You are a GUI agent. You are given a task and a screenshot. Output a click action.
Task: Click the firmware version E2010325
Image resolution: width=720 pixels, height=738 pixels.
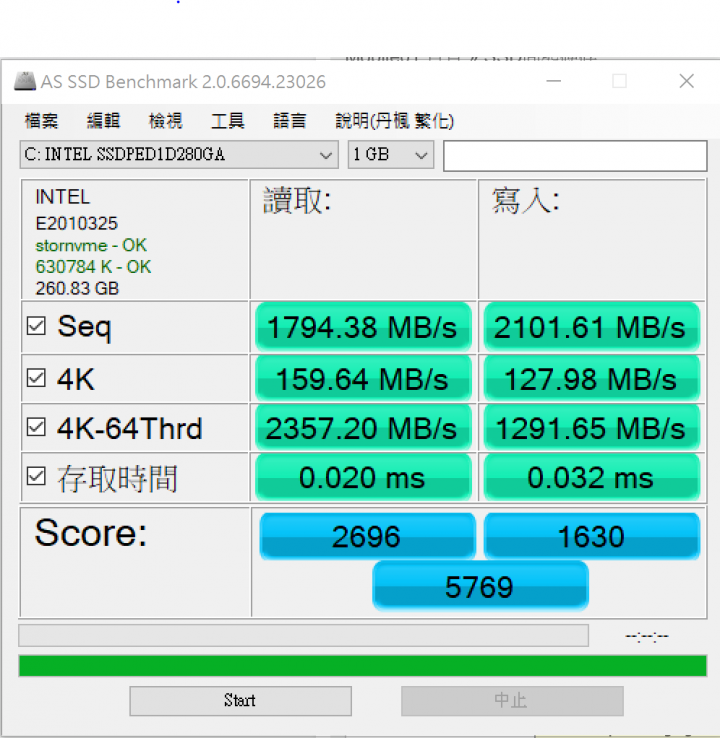[x=76, y=223]
